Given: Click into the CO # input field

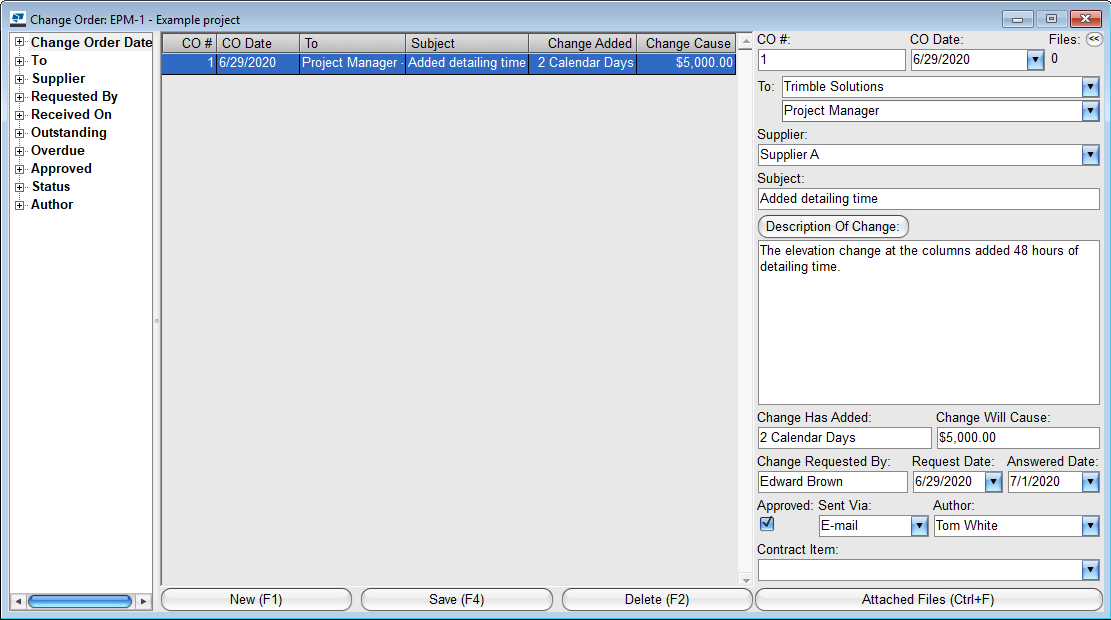Looking at the screenshot, I should [x=831, y=60].
